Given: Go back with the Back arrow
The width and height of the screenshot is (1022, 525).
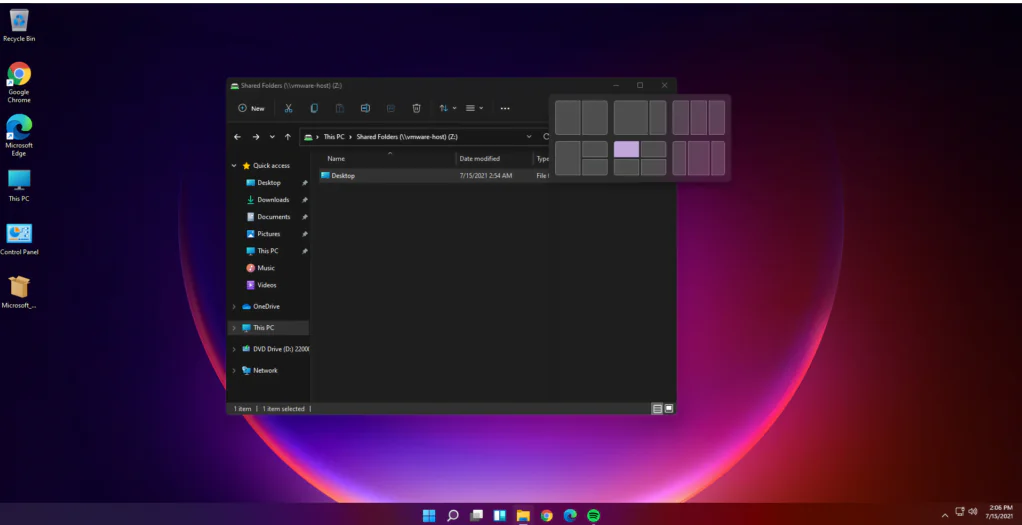Looking at the screenshot, I should point(237,137).
